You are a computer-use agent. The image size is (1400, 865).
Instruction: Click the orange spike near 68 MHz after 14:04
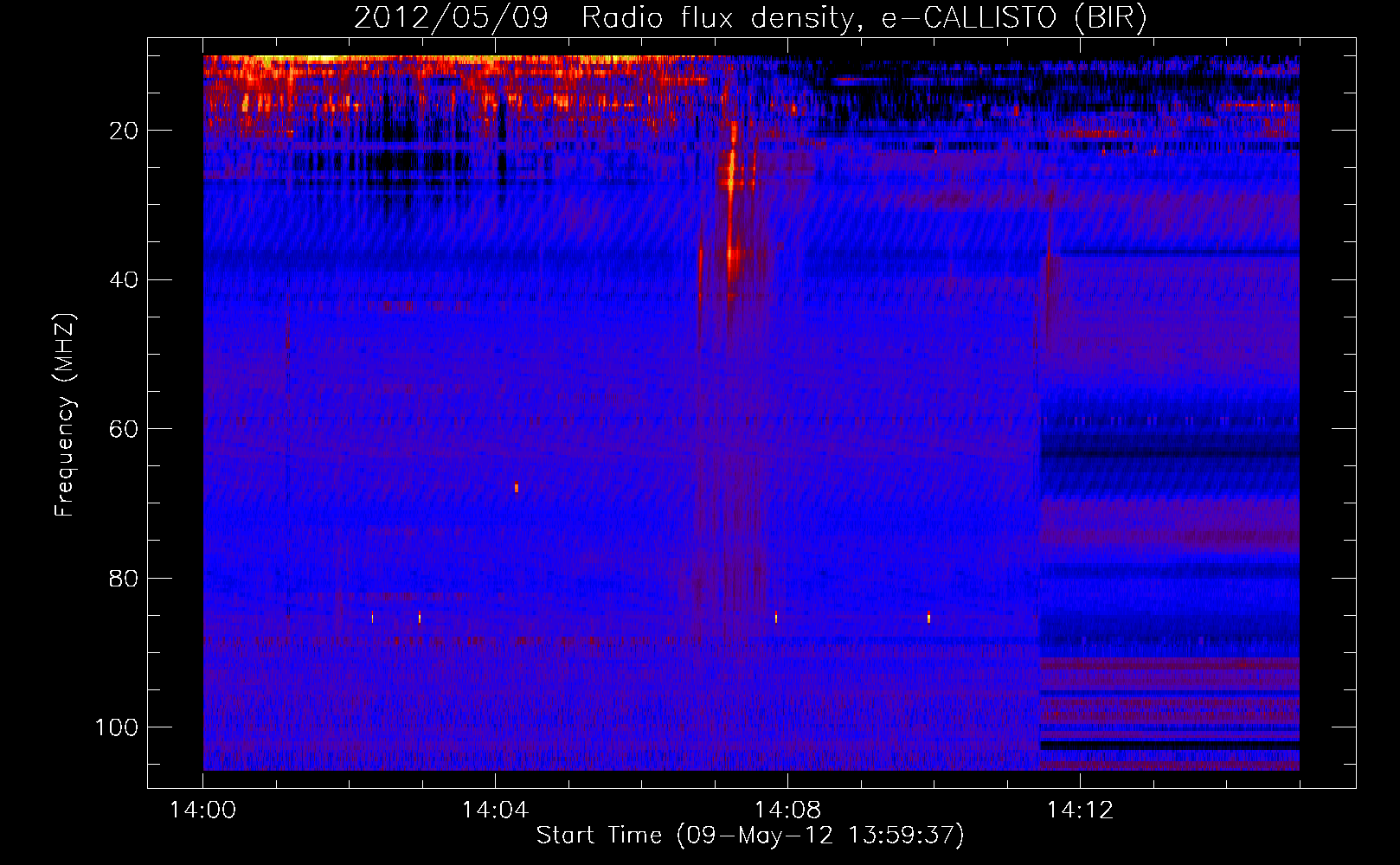[517, 488]
